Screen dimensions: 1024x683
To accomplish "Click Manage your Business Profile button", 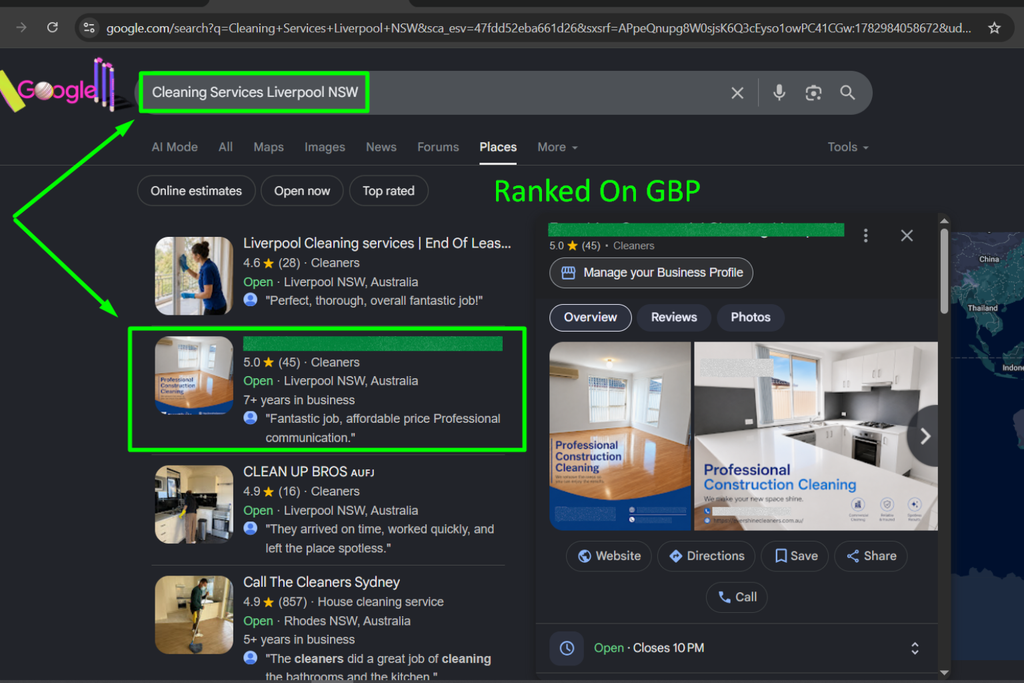I will tap(651, 272).
